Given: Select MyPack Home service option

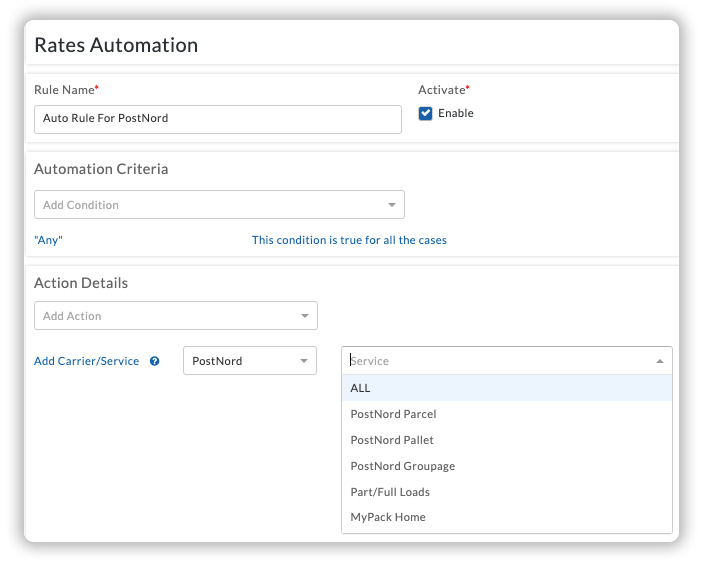Looking at the screenshot, I should [507, 517].
